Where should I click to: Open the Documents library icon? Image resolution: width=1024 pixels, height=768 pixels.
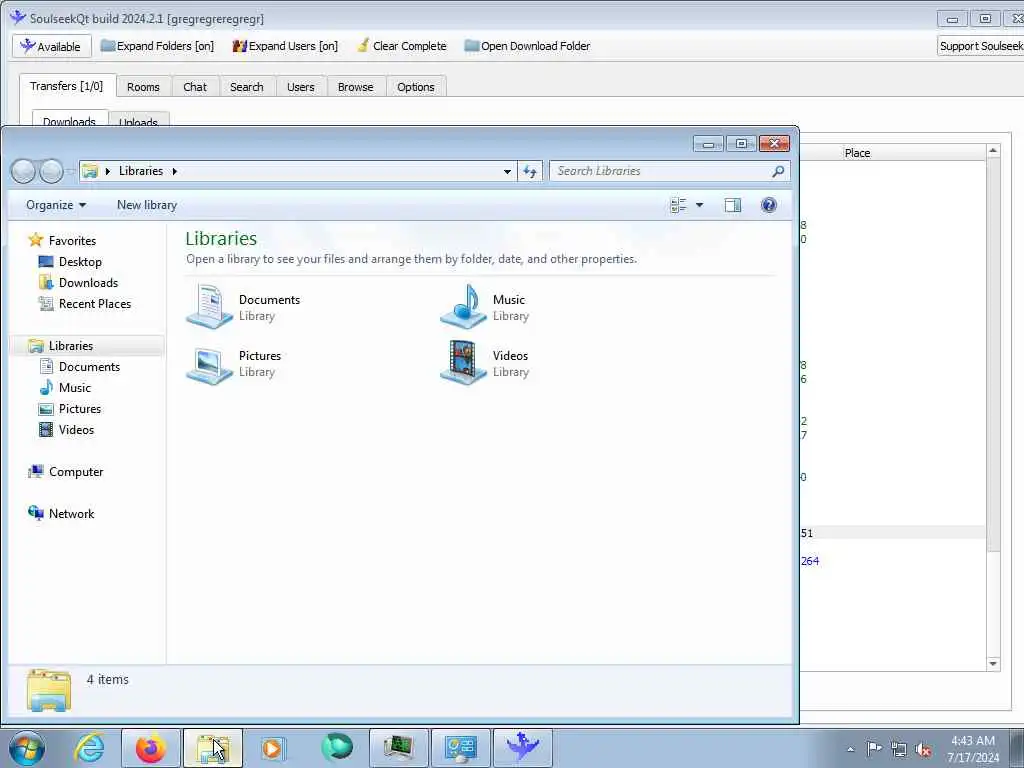coord(209,306)
